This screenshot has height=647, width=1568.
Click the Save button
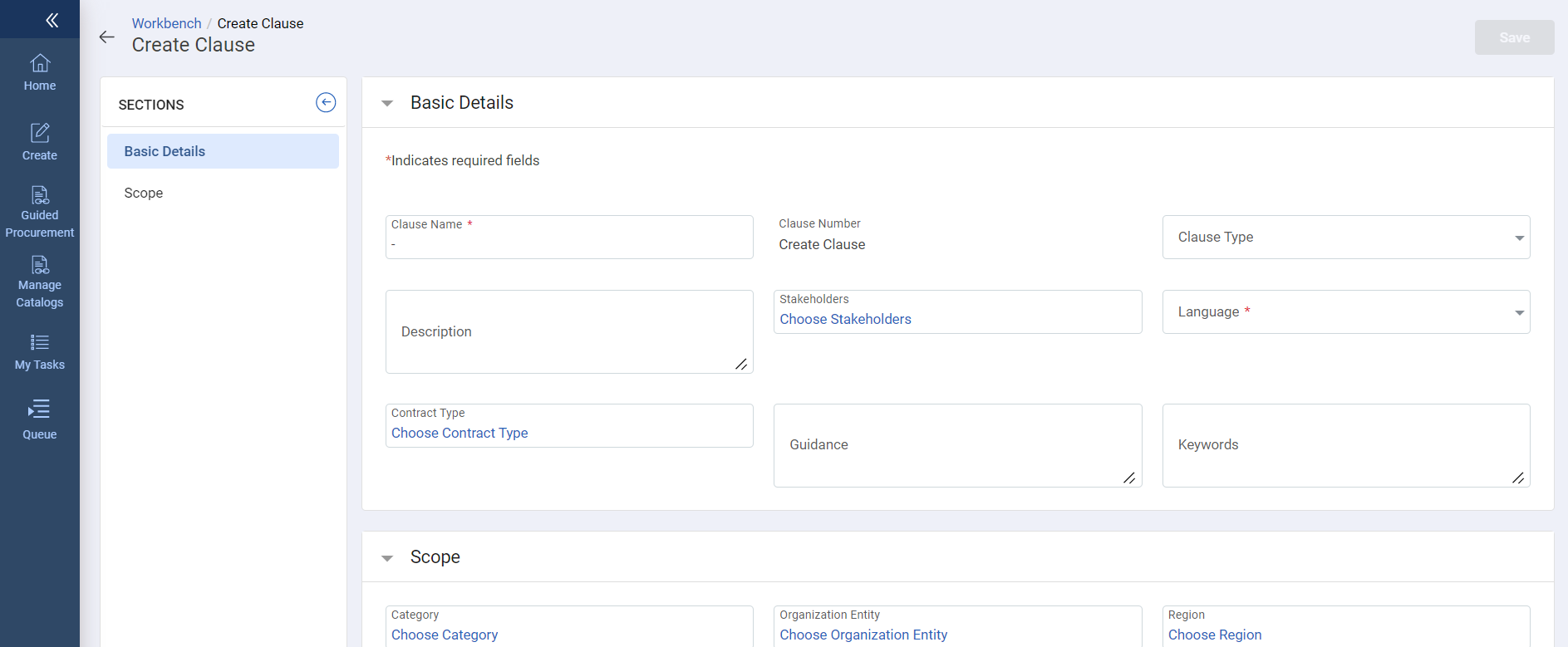coord(1513,37)
